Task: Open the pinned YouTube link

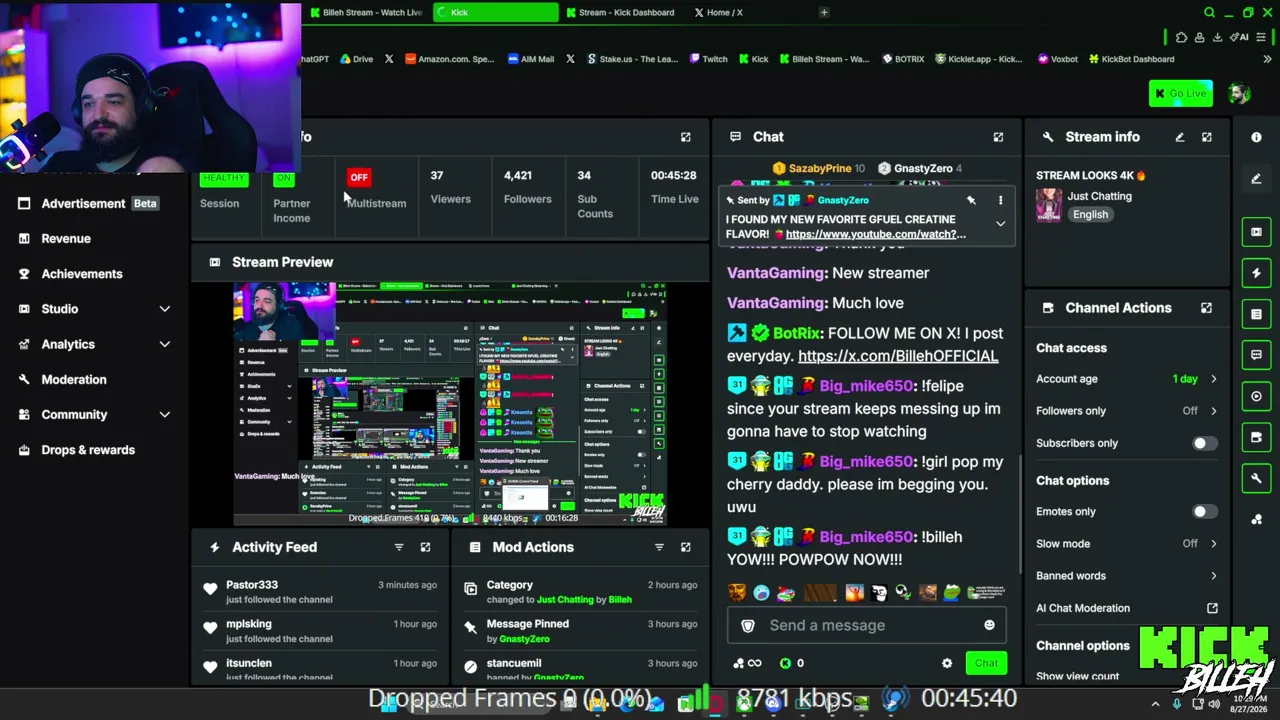Action: click(876, 234)
